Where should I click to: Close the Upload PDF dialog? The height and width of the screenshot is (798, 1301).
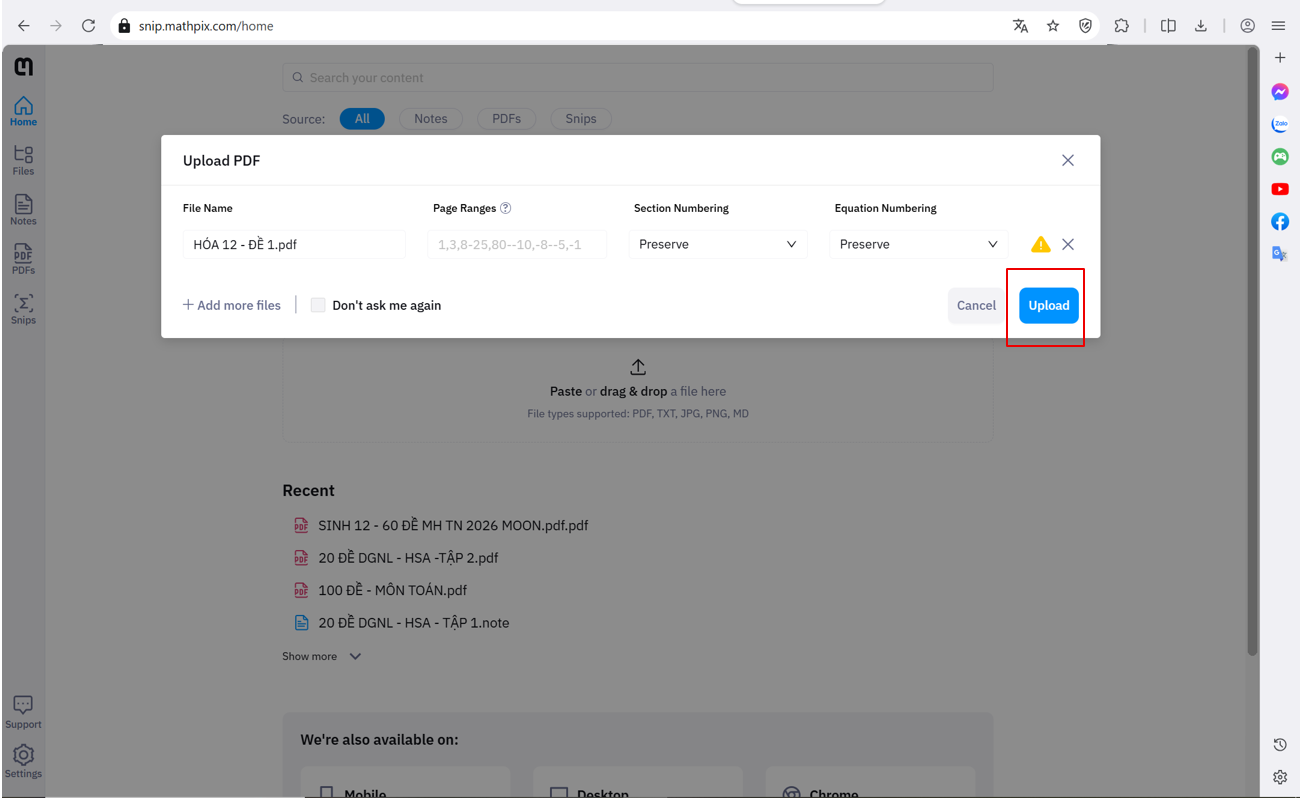tap(1068, 160)
